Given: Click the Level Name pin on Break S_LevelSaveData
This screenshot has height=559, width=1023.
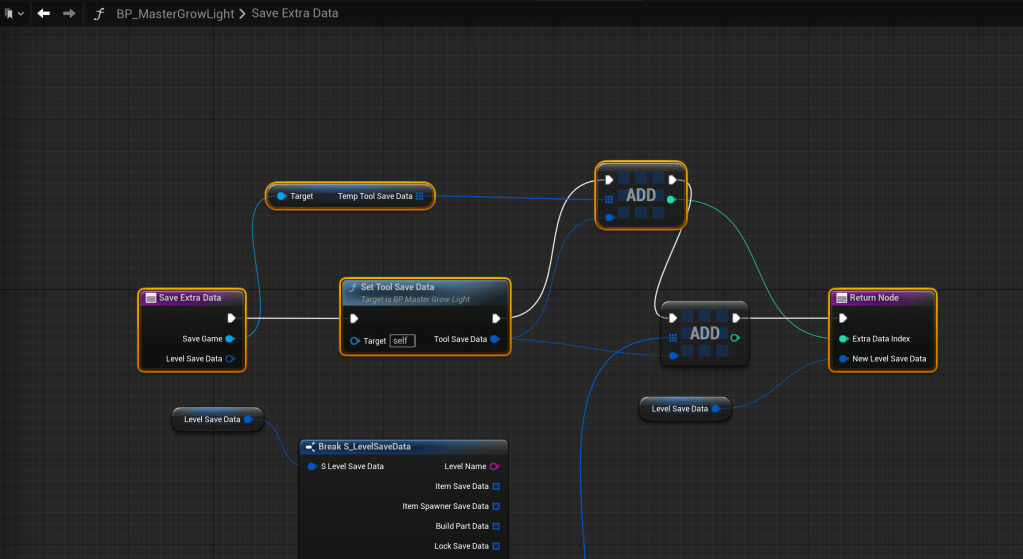Looking at the screenshot, I should click(x=495, y=466).
